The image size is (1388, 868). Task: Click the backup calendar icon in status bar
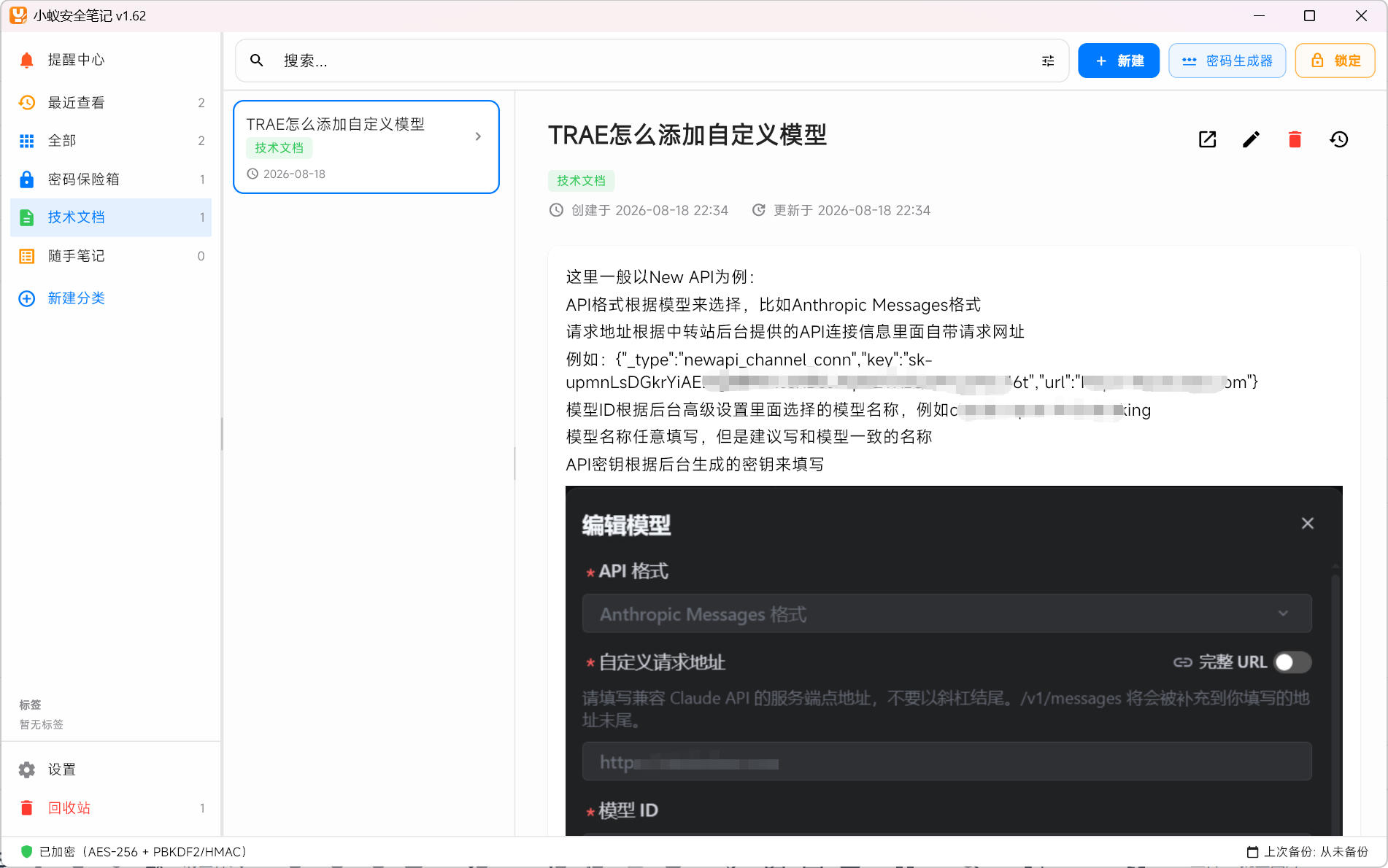coord(1253,851)
